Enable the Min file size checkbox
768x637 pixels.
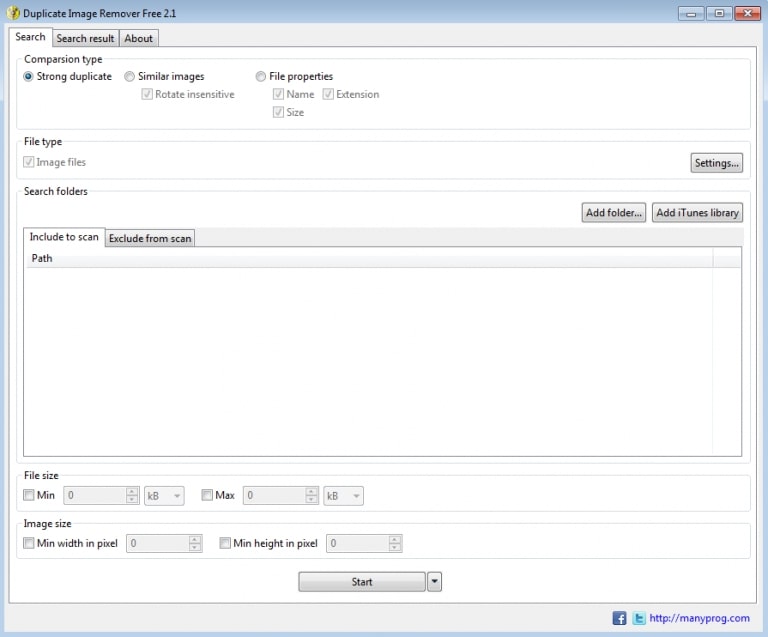pyautogui.click(x=29, y=495)
